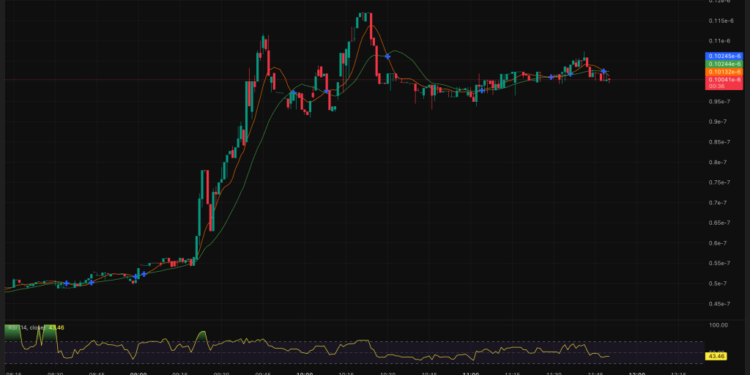Select the last blue cross marker near 11:45
The width and height of the screenshot is (750, 375).
point(604,71)
